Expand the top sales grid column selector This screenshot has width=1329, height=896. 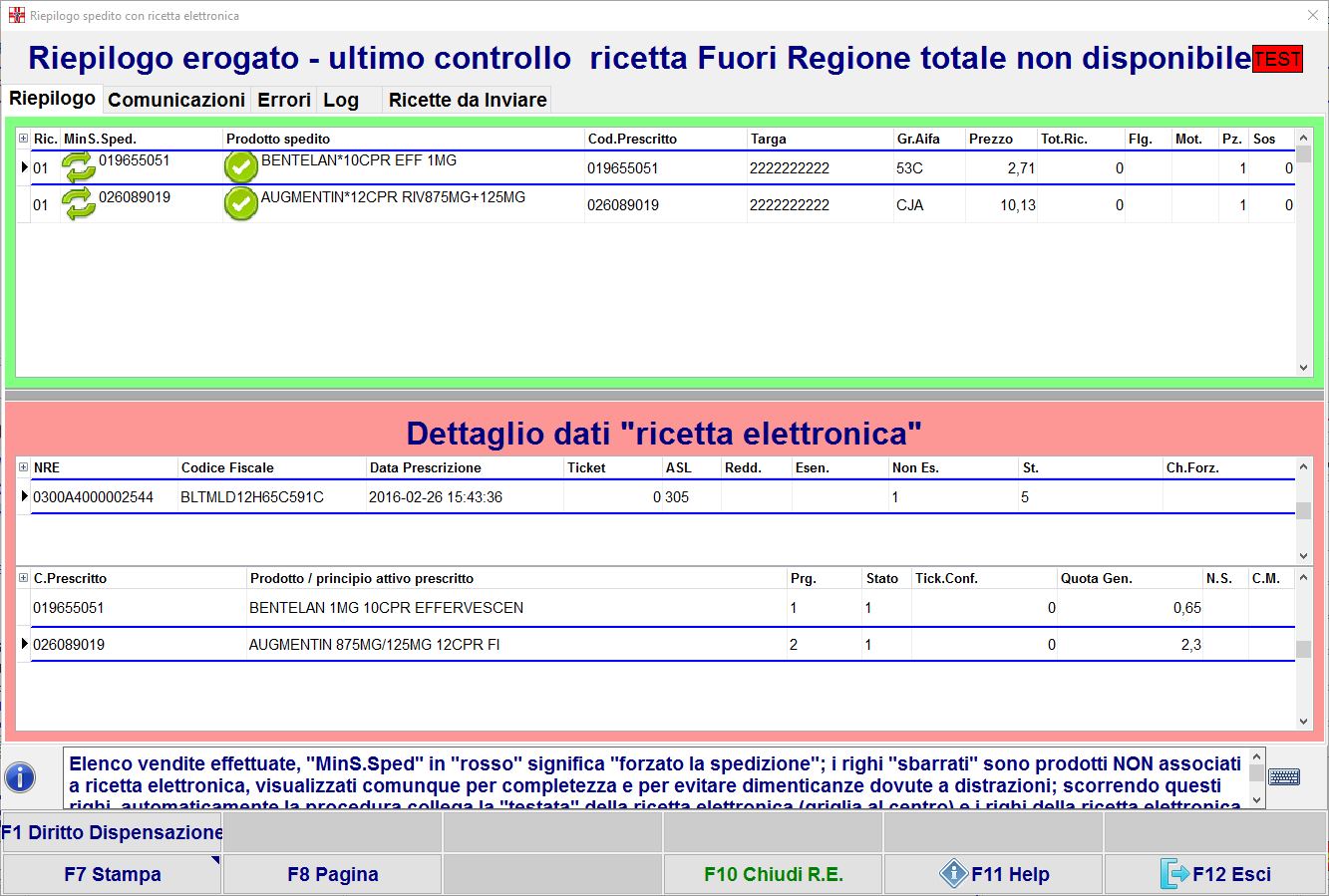[x=23, y=139]
